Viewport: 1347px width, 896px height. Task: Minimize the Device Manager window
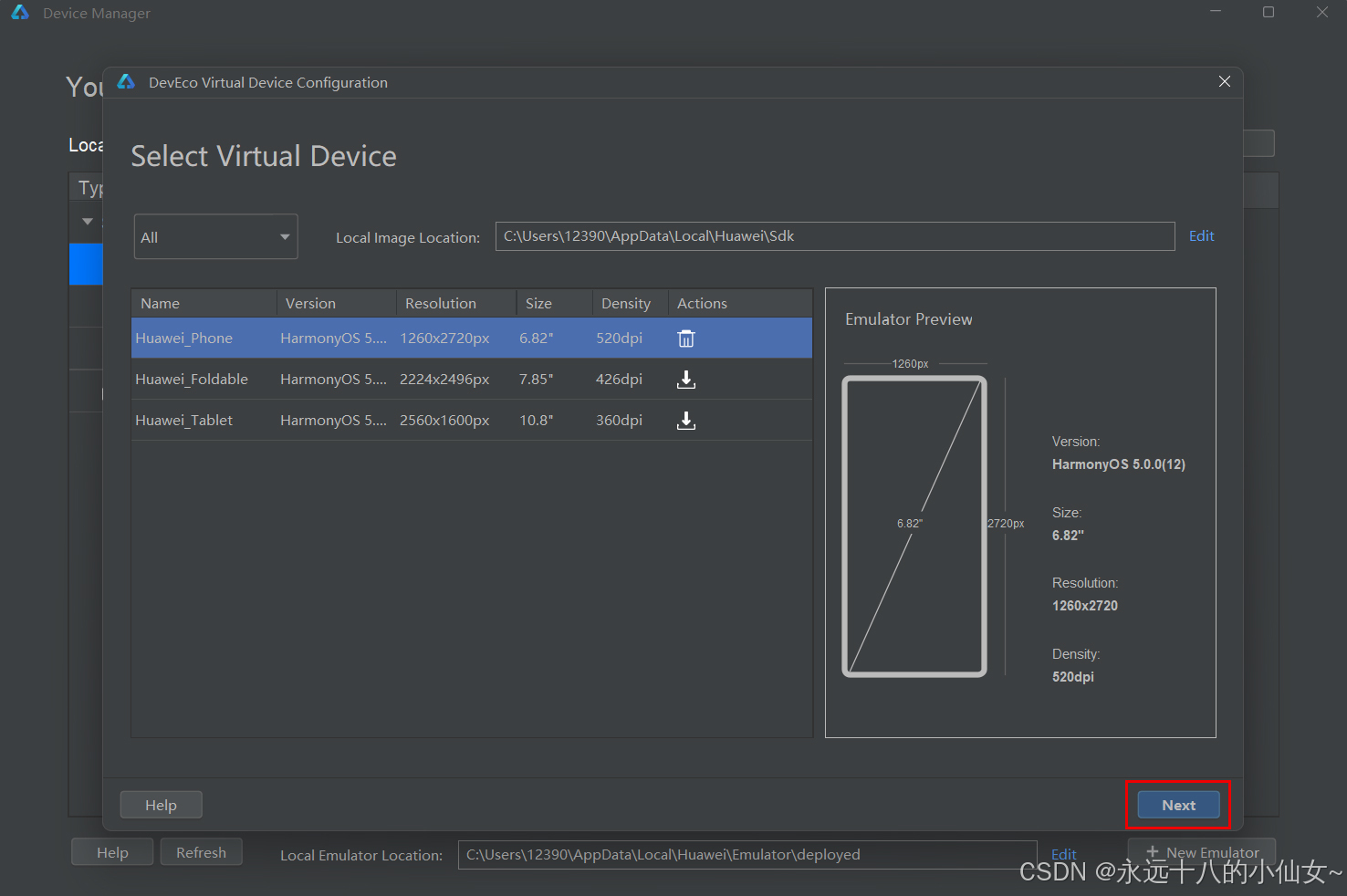point(1216,12)
